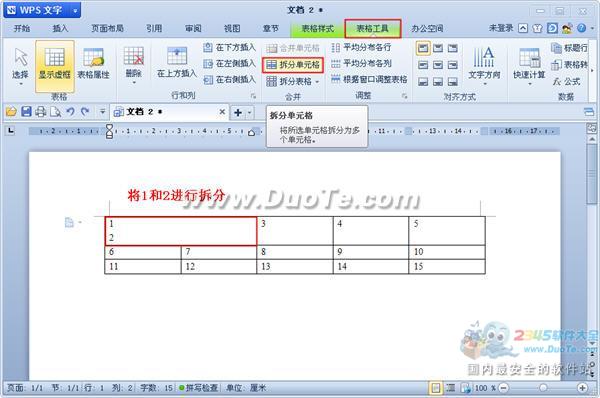Screen dimensions: 600x398
Task: Click 拆分表格 split table icon
Action: 272,81
